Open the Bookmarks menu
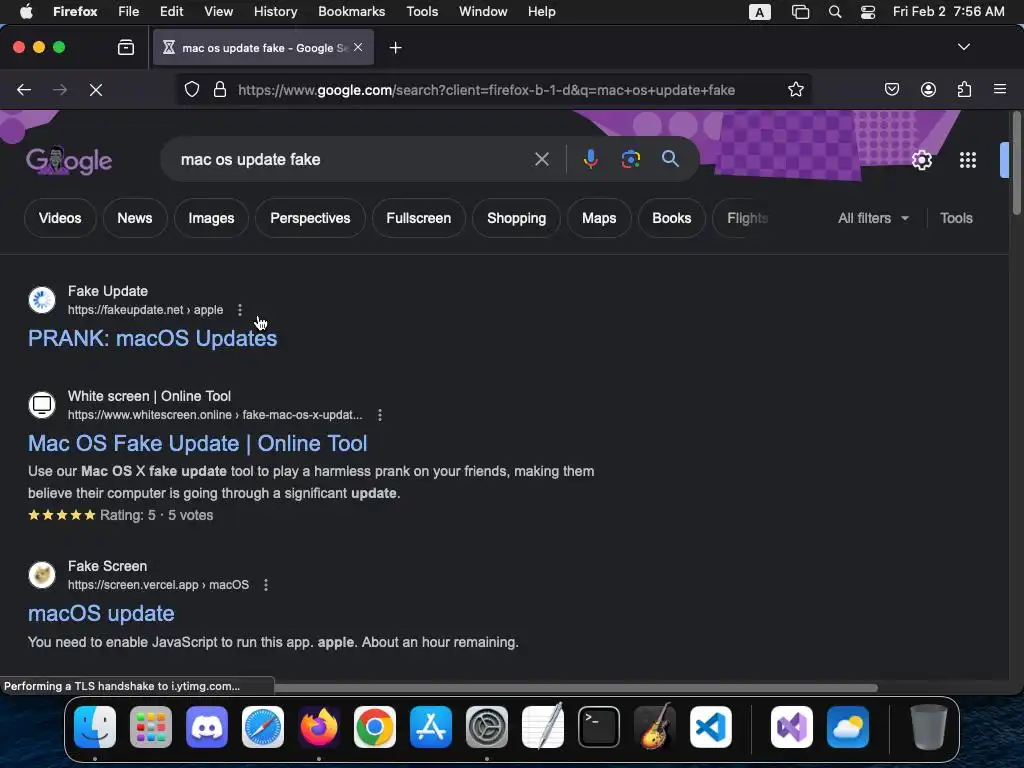Image resolution: width=1024 pixels, height=768 pixels. pos(351,12)
